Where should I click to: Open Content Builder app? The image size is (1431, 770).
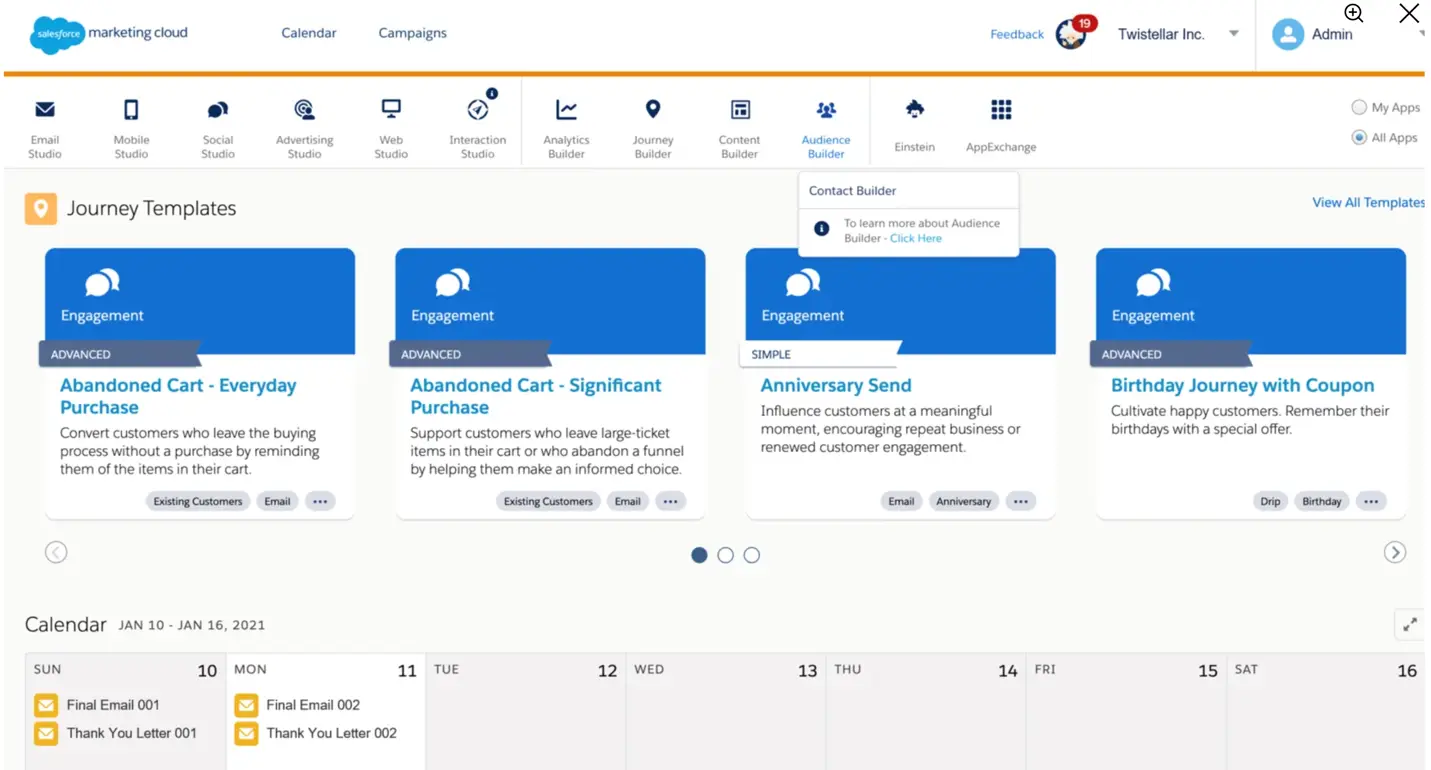(x=740, y=128)
